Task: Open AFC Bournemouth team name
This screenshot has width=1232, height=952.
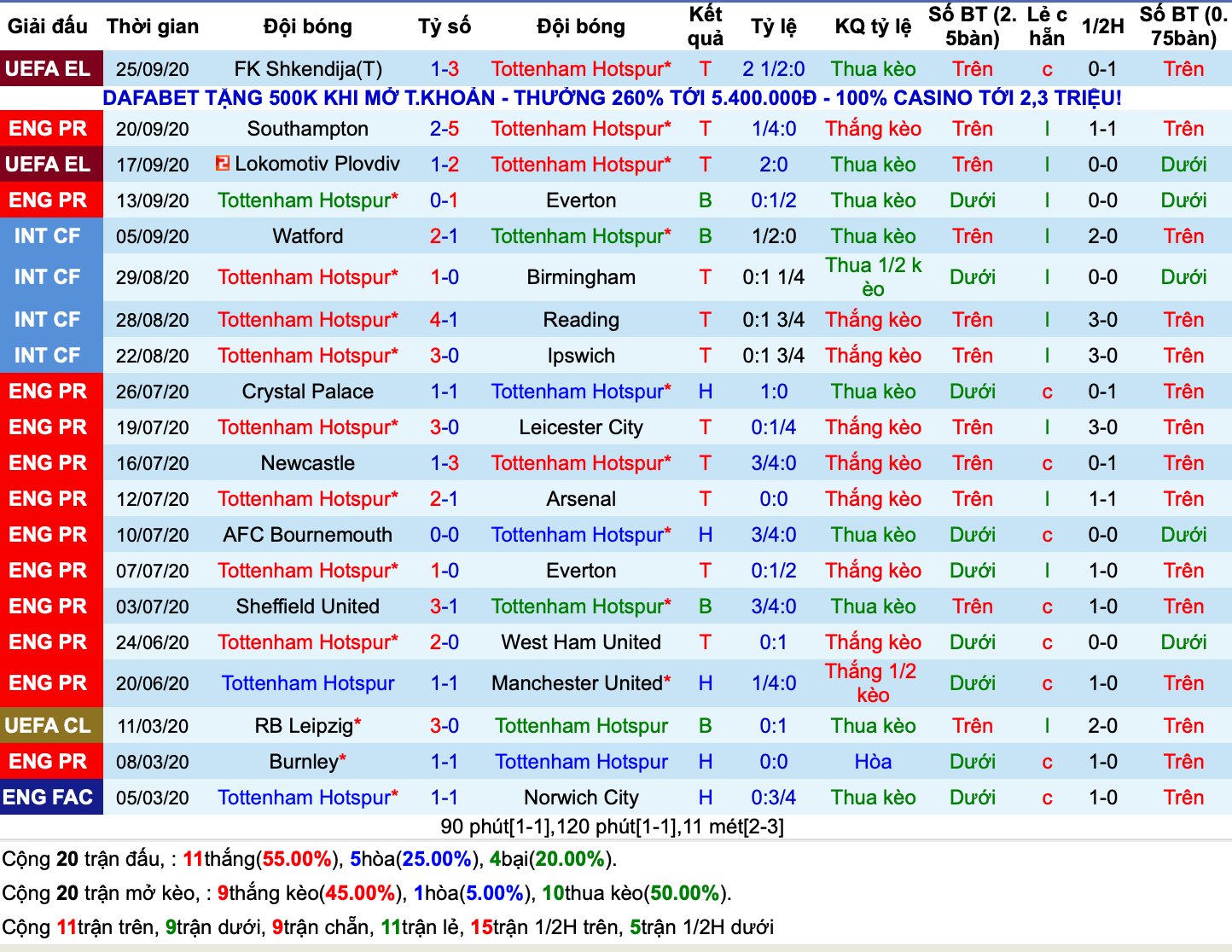Action: tap(308, 535)
